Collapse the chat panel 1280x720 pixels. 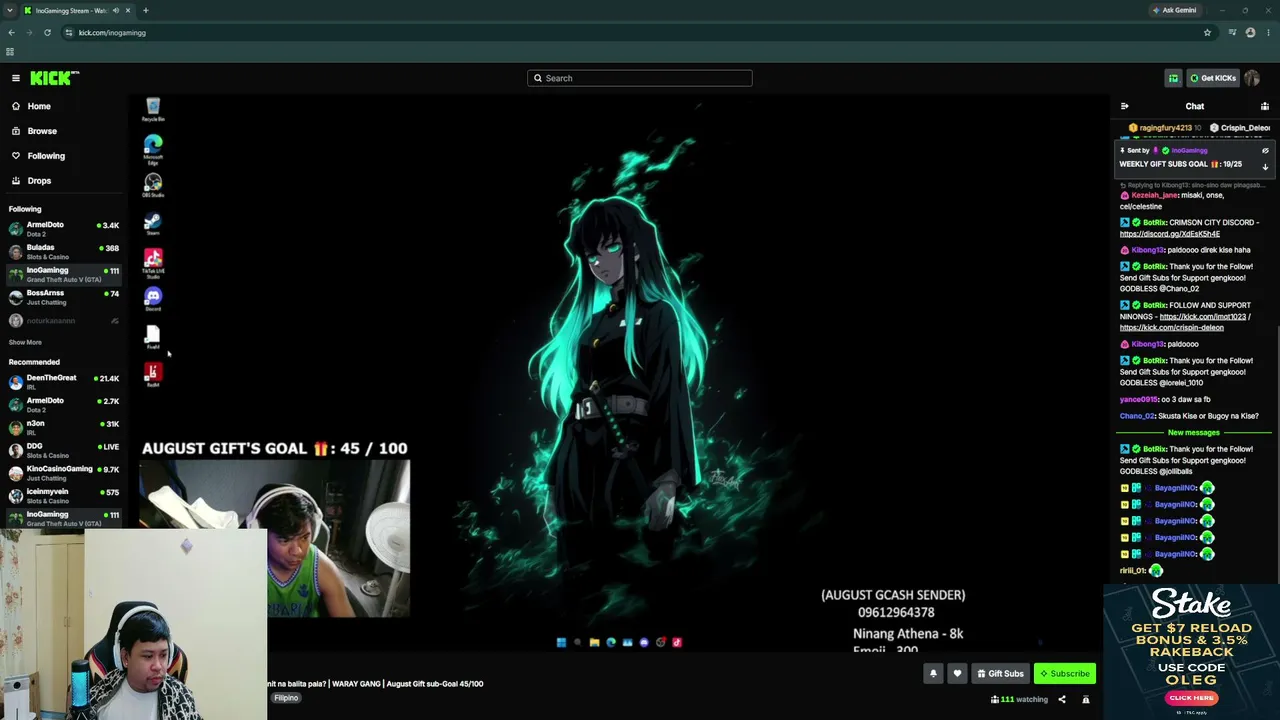click(x=1125, y=106)
